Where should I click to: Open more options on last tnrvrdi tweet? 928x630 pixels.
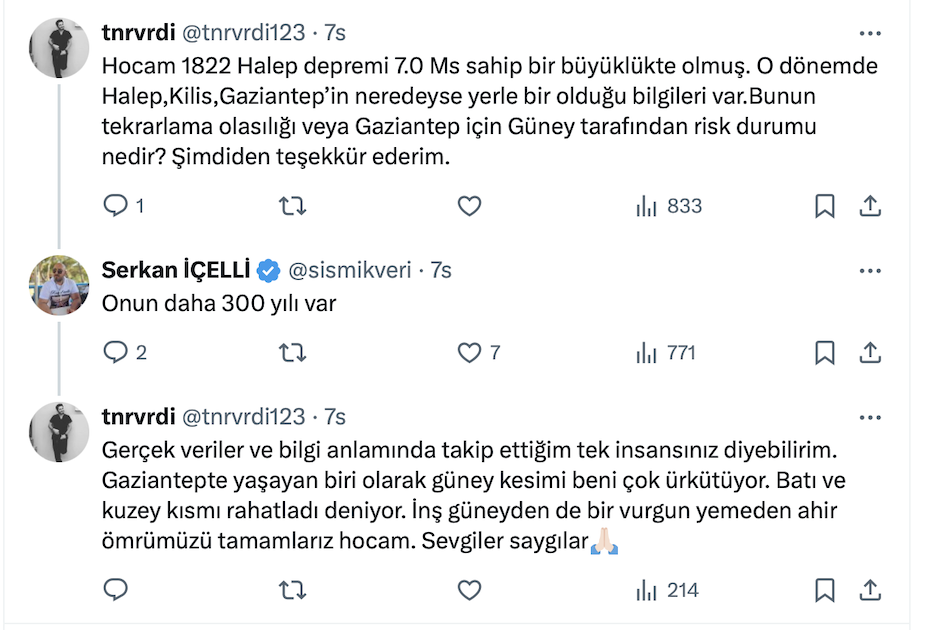click(870, 416)
